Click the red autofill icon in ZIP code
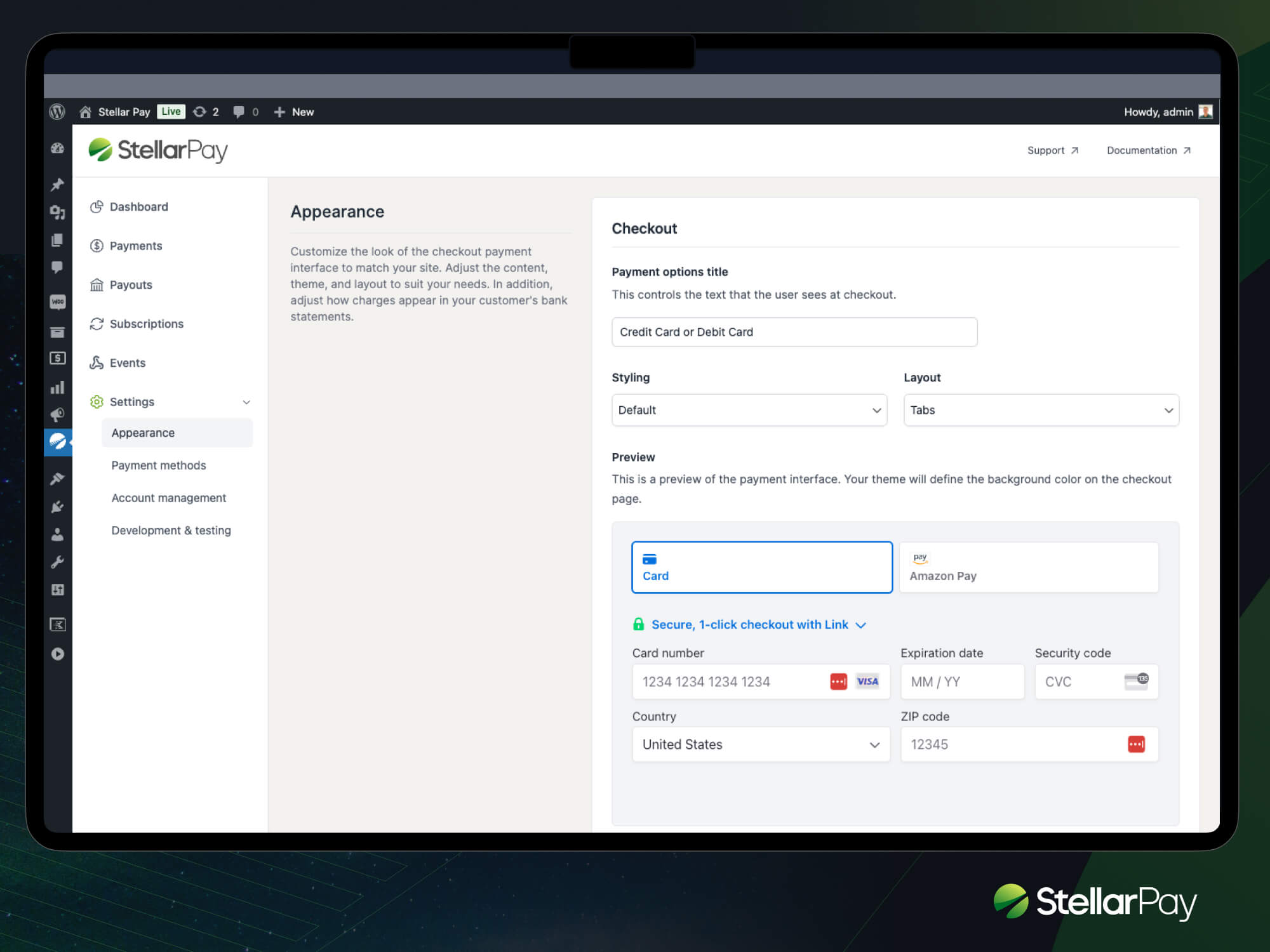The width and height of the screenshot is (1270, 952). pyautogui.click(x=1136, y=744)
